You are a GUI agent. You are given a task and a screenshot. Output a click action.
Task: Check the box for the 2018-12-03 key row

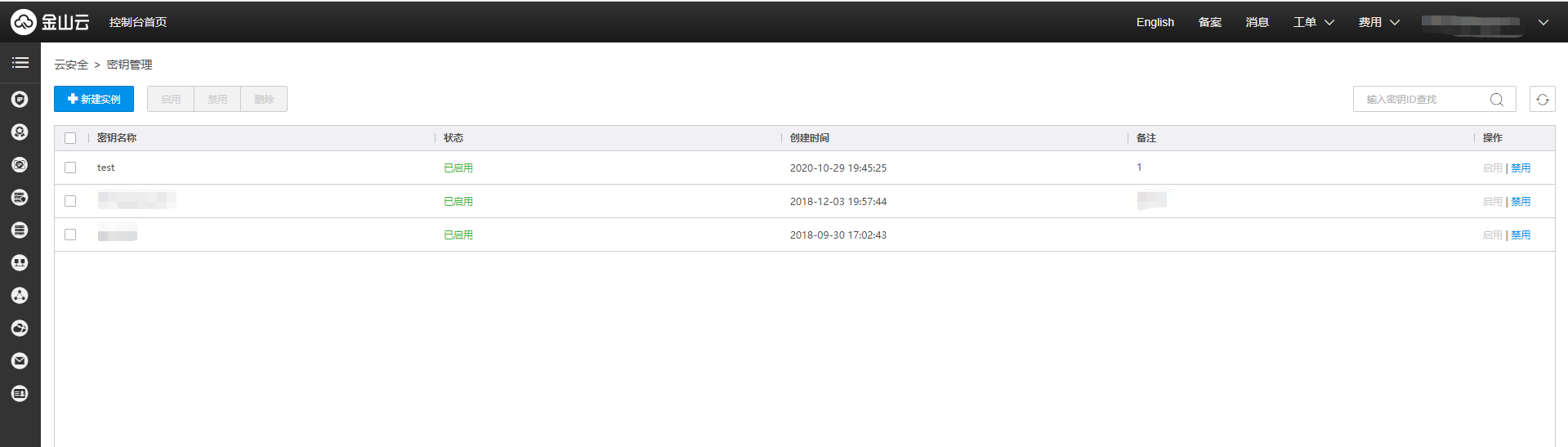(x=70, y=201)
